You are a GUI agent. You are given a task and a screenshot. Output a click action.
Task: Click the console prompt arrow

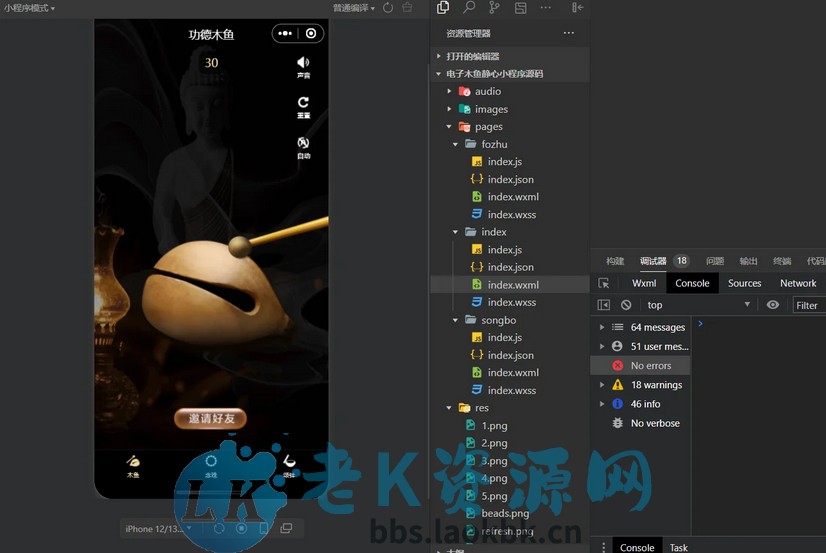pyautogui.click(x=700, y=324)
